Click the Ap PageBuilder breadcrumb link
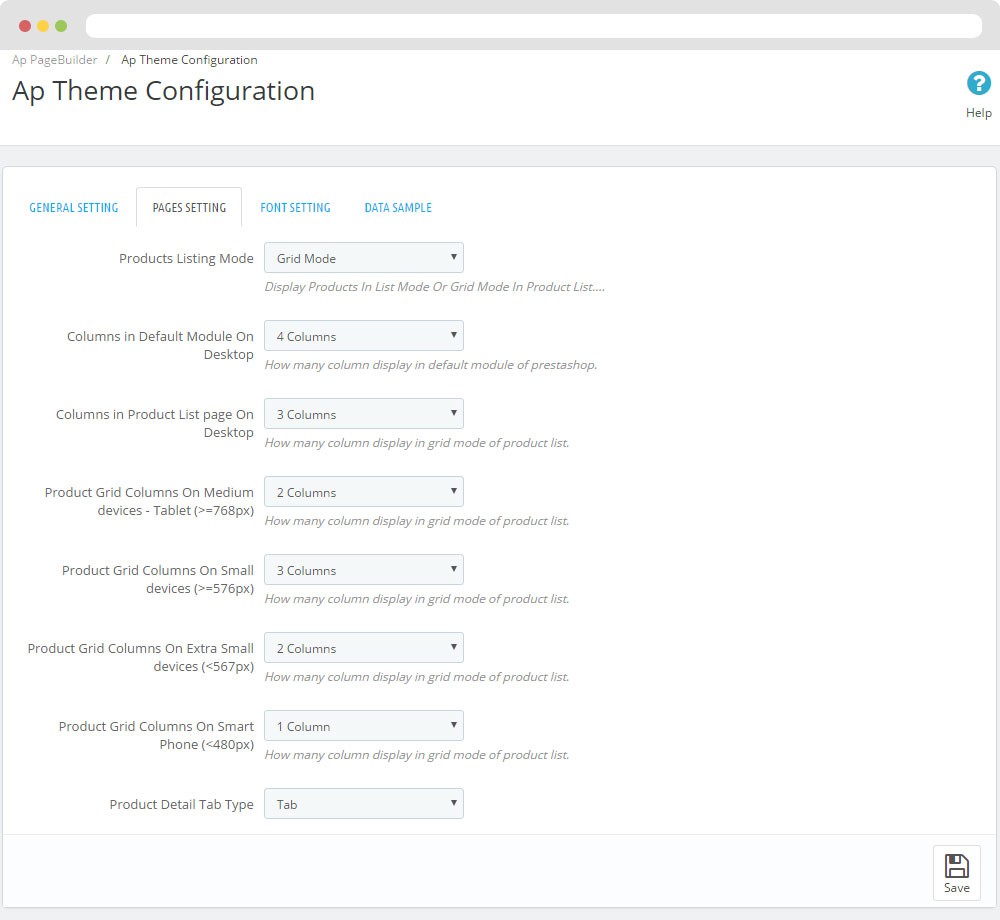This screenshot has height=920, width=1000. (x=55, y=60)
